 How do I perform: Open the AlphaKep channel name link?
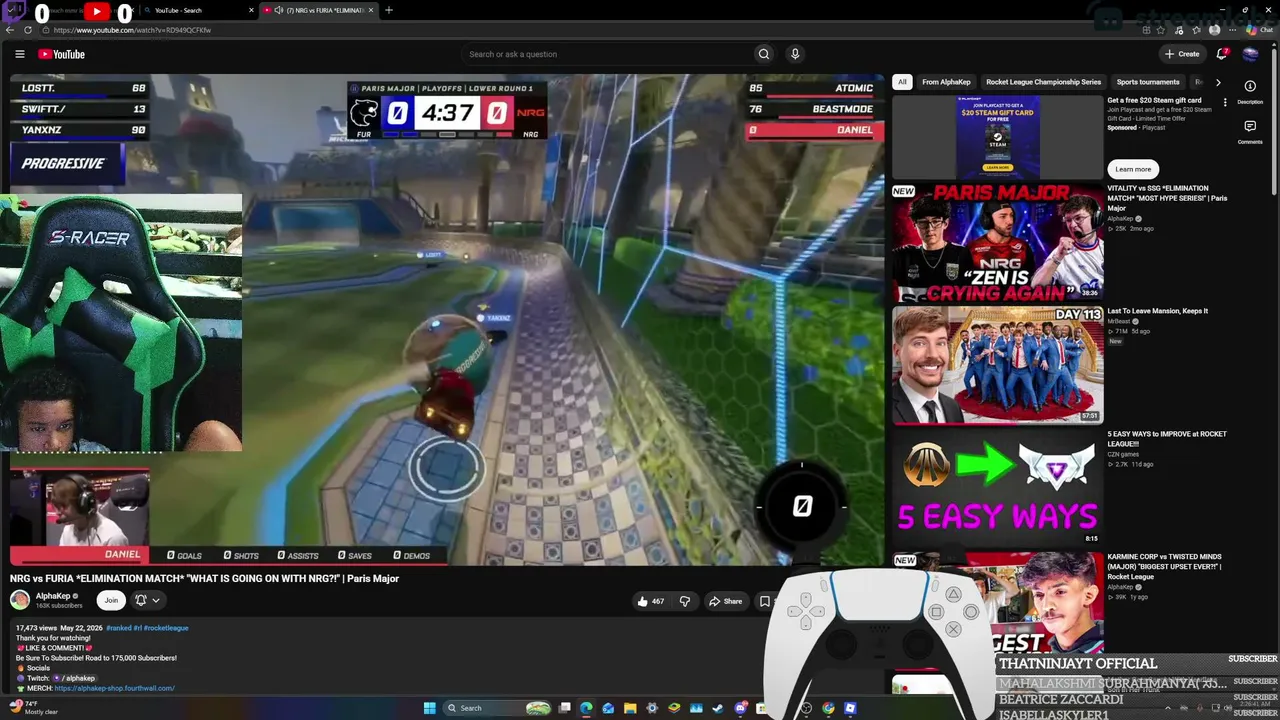click(x=52, y=596)
